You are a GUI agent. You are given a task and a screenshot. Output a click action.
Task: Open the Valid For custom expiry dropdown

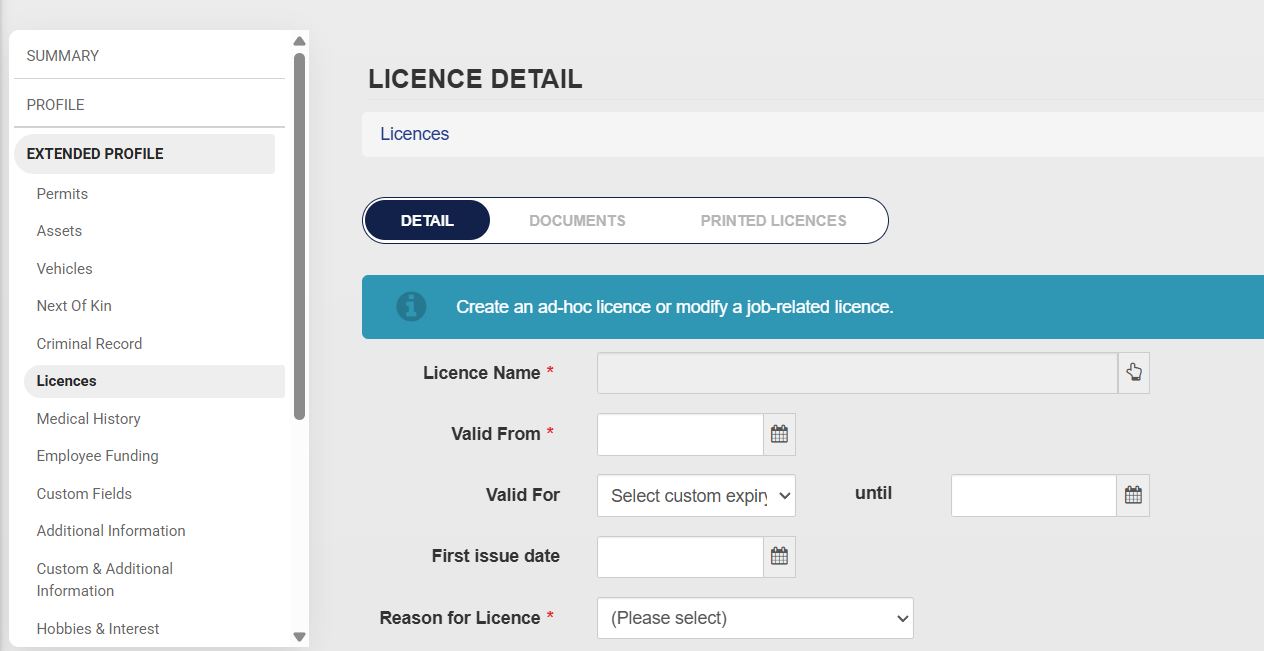[695, 495]
